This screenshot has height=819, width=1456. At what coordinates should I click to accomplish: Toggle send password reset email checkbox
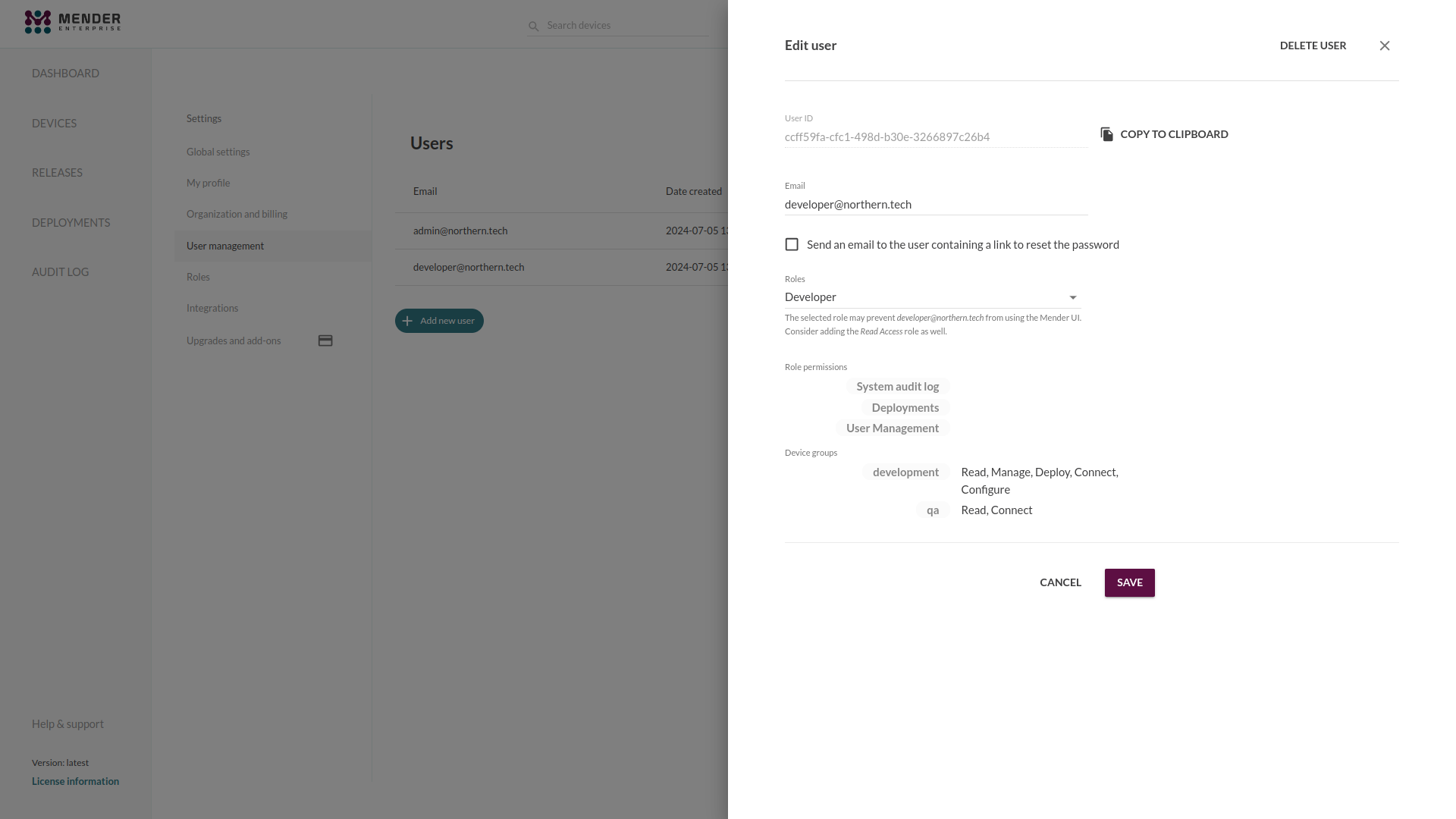click(791, 244)
